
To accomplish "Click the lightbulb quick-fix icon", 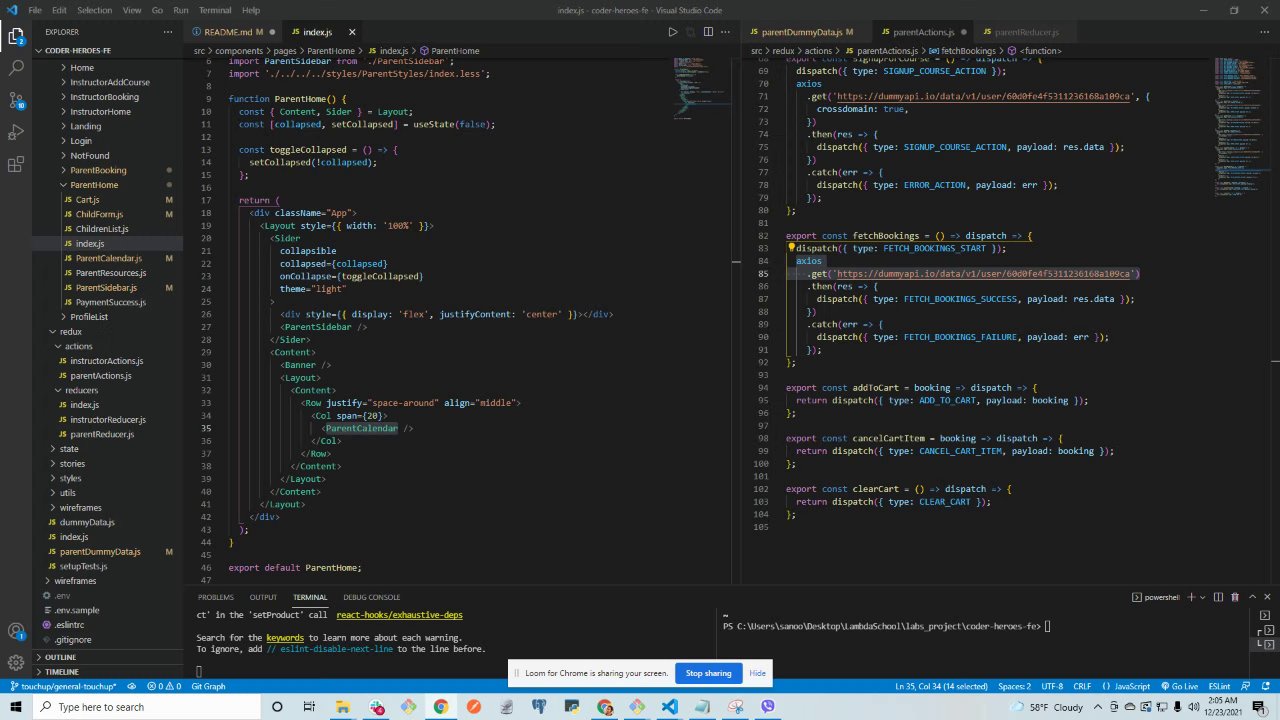I will 791,248.
